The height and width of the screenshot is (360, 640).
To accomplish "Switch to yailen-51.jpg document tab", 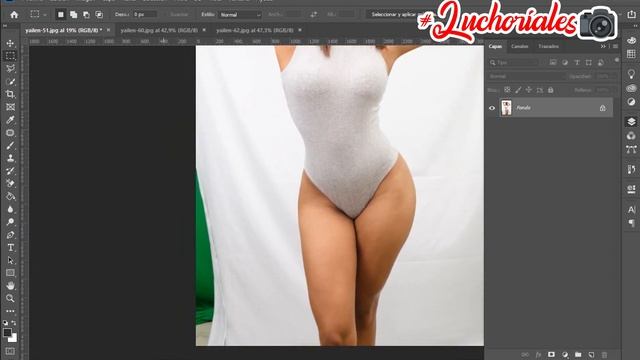I will [x=63, y=30].
